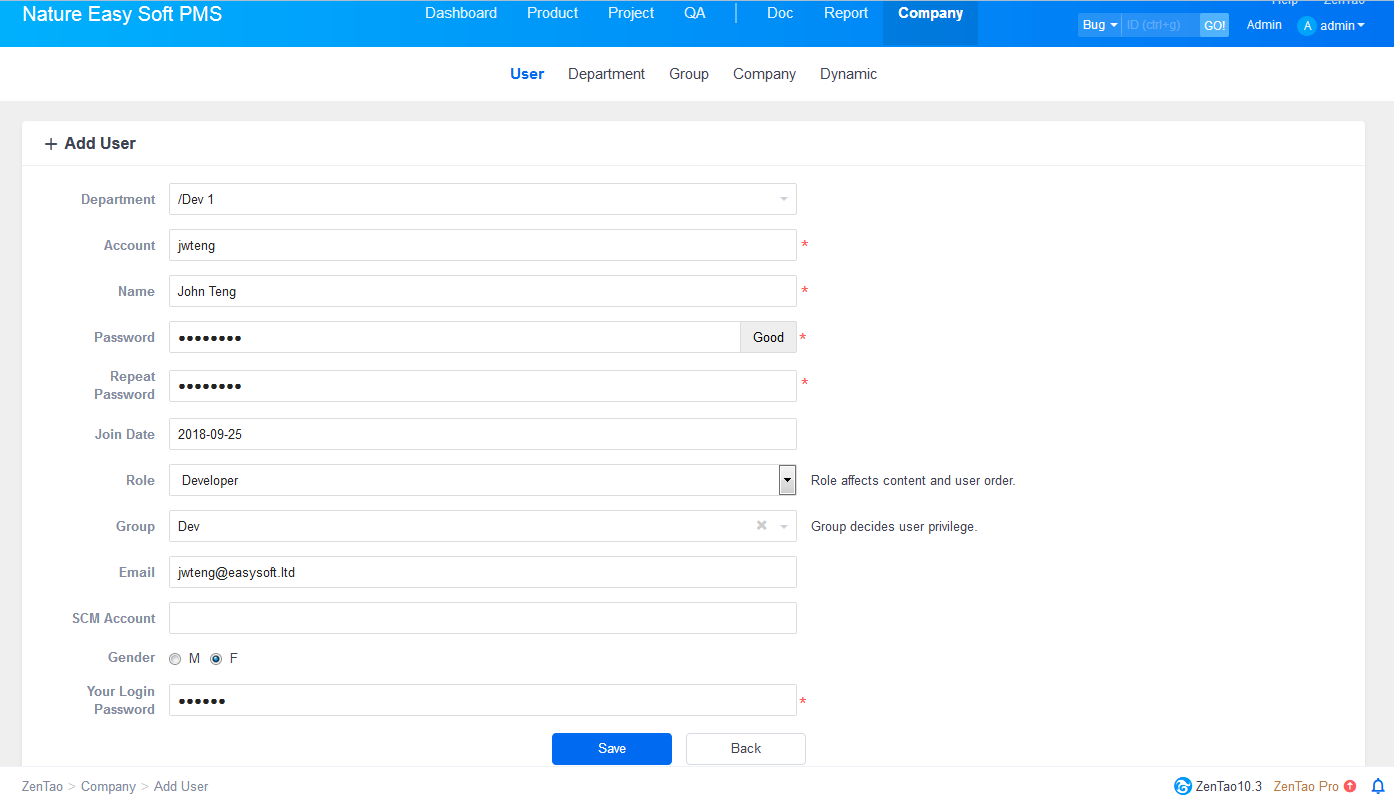Open the Dashboard menu
Image resolution: width=1394 pixels, height=805 pixels.
[461, 13]
